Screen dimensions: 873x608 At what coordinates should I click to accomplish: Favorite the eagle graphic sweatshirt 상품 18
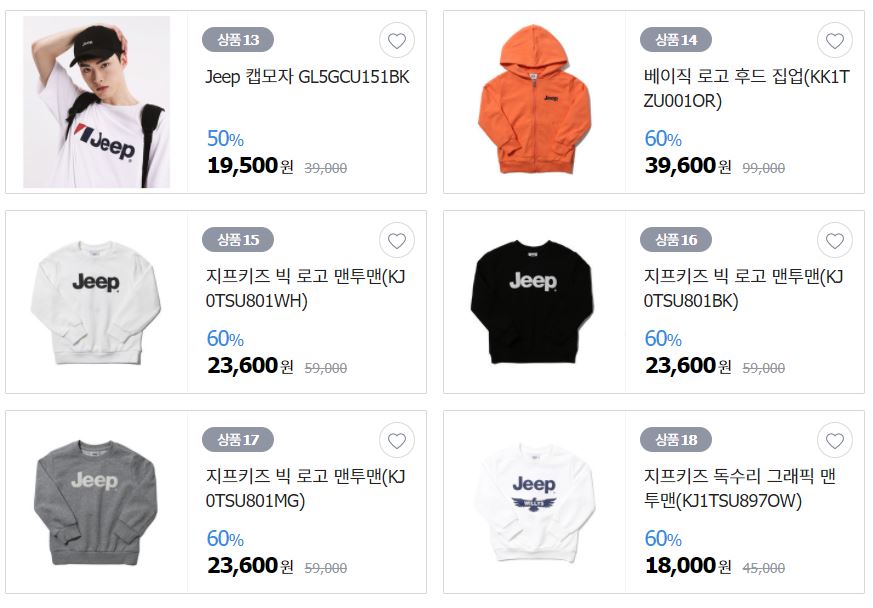pyautogui.click(x=835, y=440)
